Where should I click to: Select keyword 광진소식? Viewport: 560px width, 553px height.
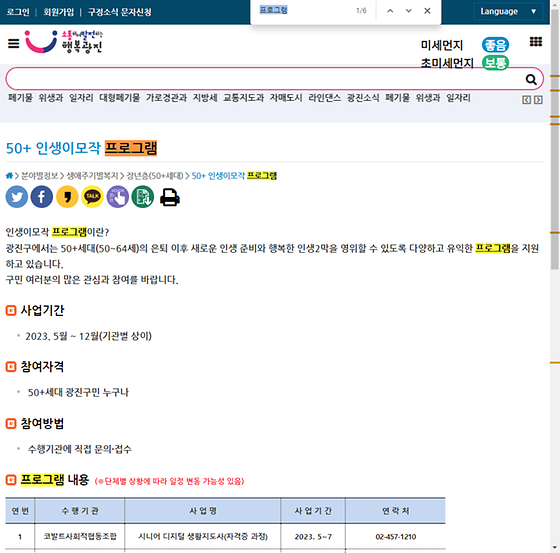pos(363,98)
